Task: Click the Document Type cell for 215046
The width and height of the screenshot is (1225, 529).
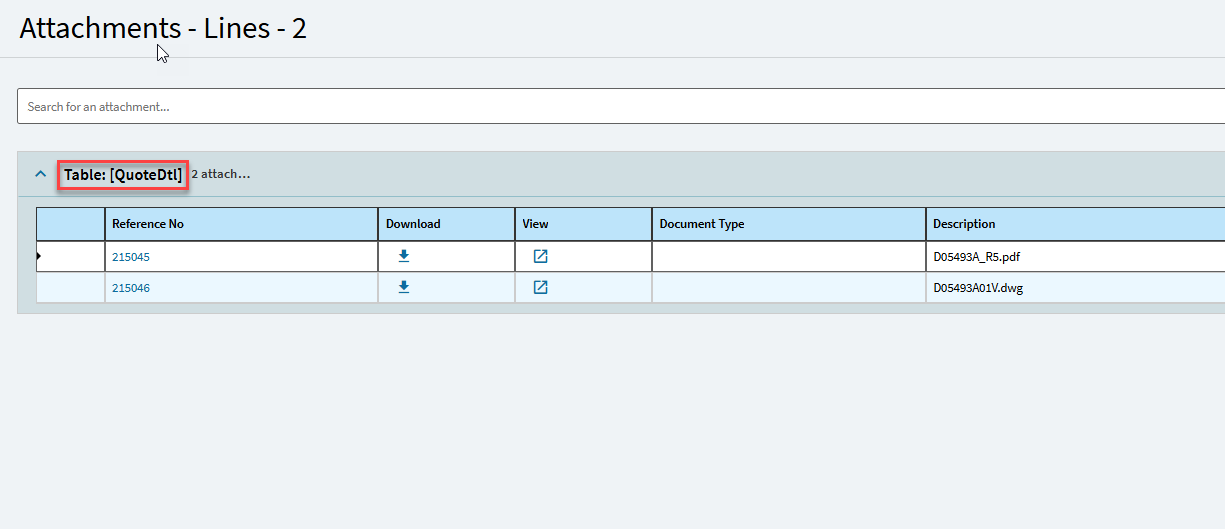Action: [789, 288]
